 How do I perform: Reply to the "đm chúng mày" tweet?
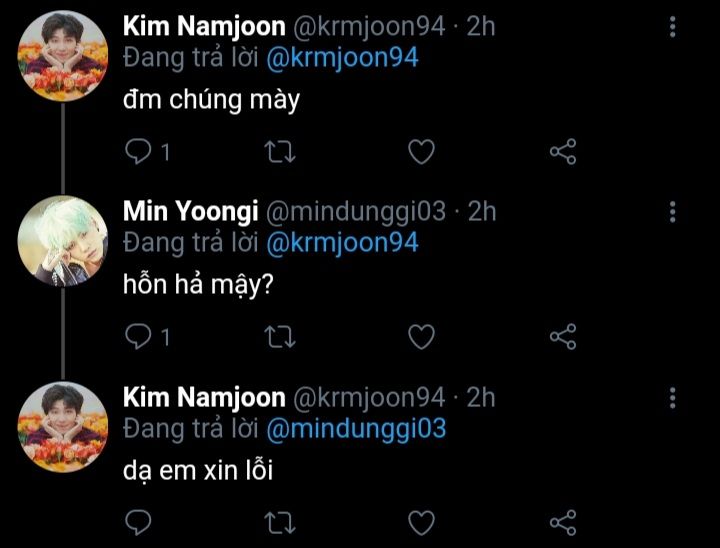[138, 152]
